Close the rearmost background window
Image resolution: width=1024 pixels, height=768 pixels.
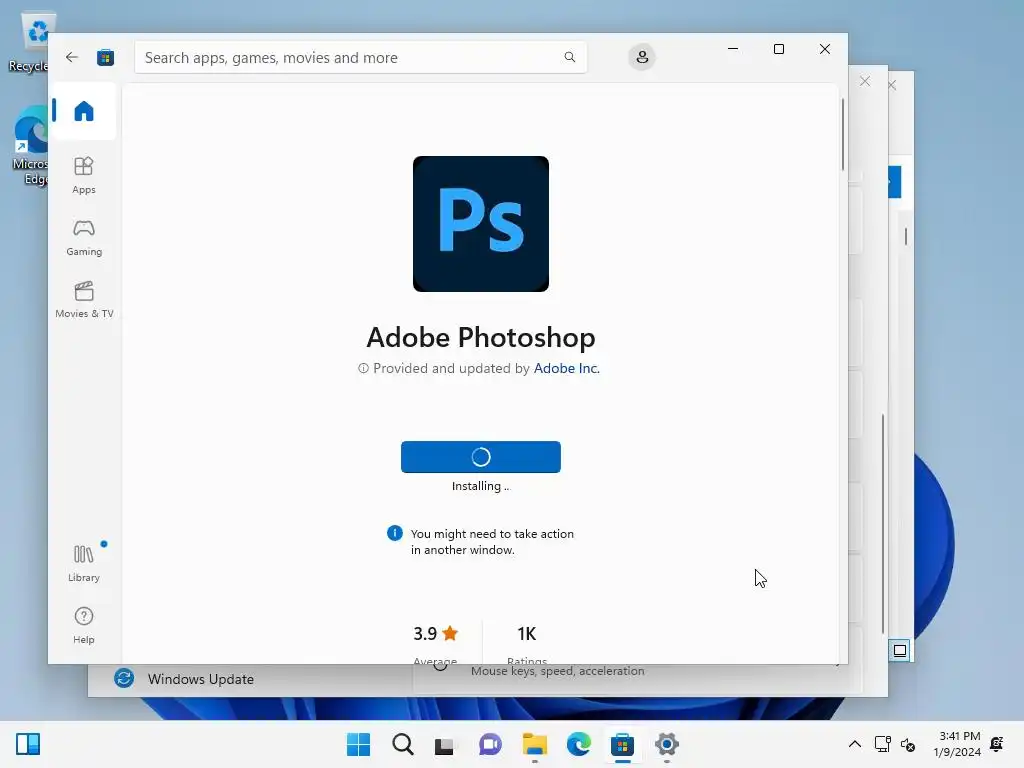pyautogui.click(x=892, y=86)
